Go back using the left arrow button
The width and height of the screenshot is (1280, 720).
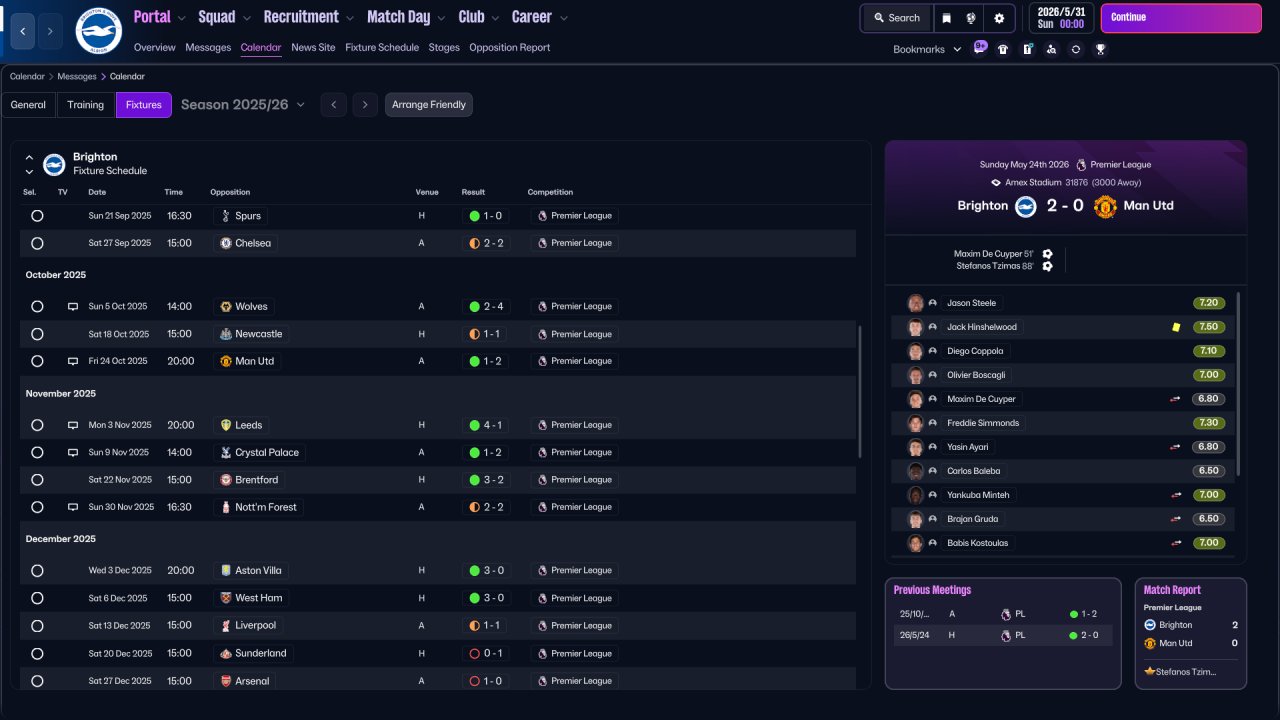23,32
